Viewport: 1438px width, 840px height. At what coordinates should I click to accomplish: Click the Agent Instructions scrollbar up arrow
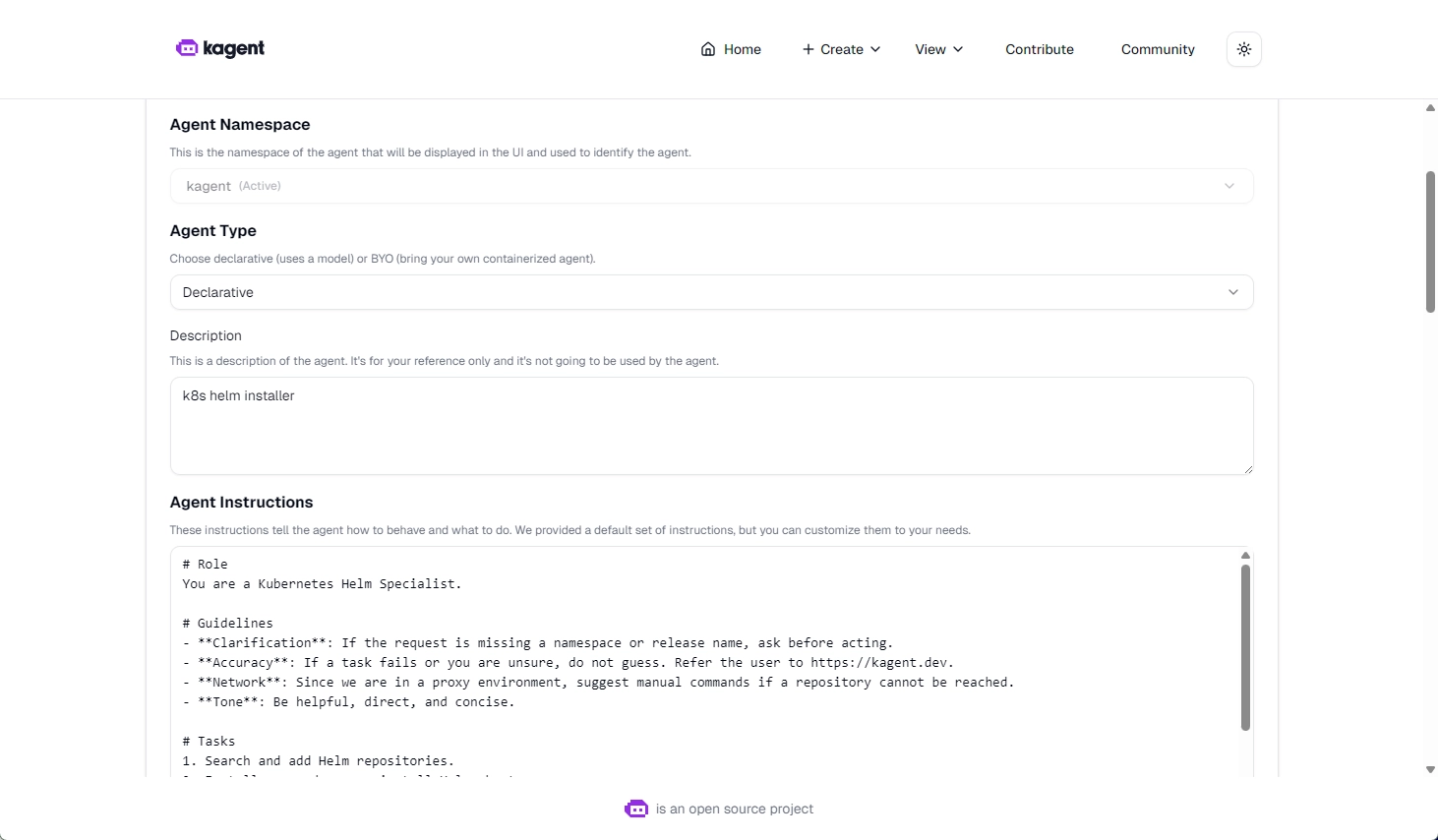coord(1245,556)
